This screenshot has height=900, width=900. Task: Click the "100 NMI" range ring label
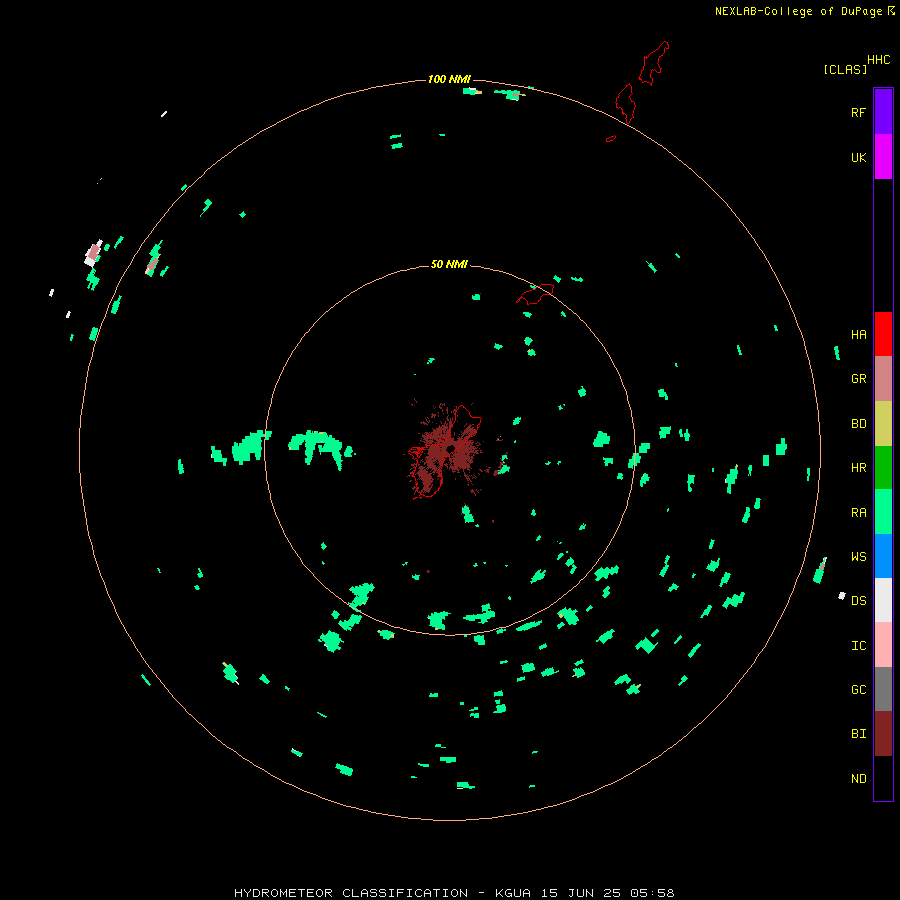pos(449,79)
